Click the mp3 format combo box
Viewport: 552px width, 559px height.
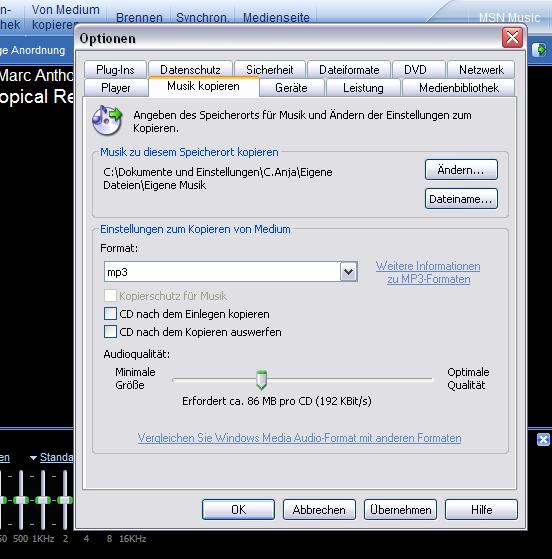click(231, 272)
